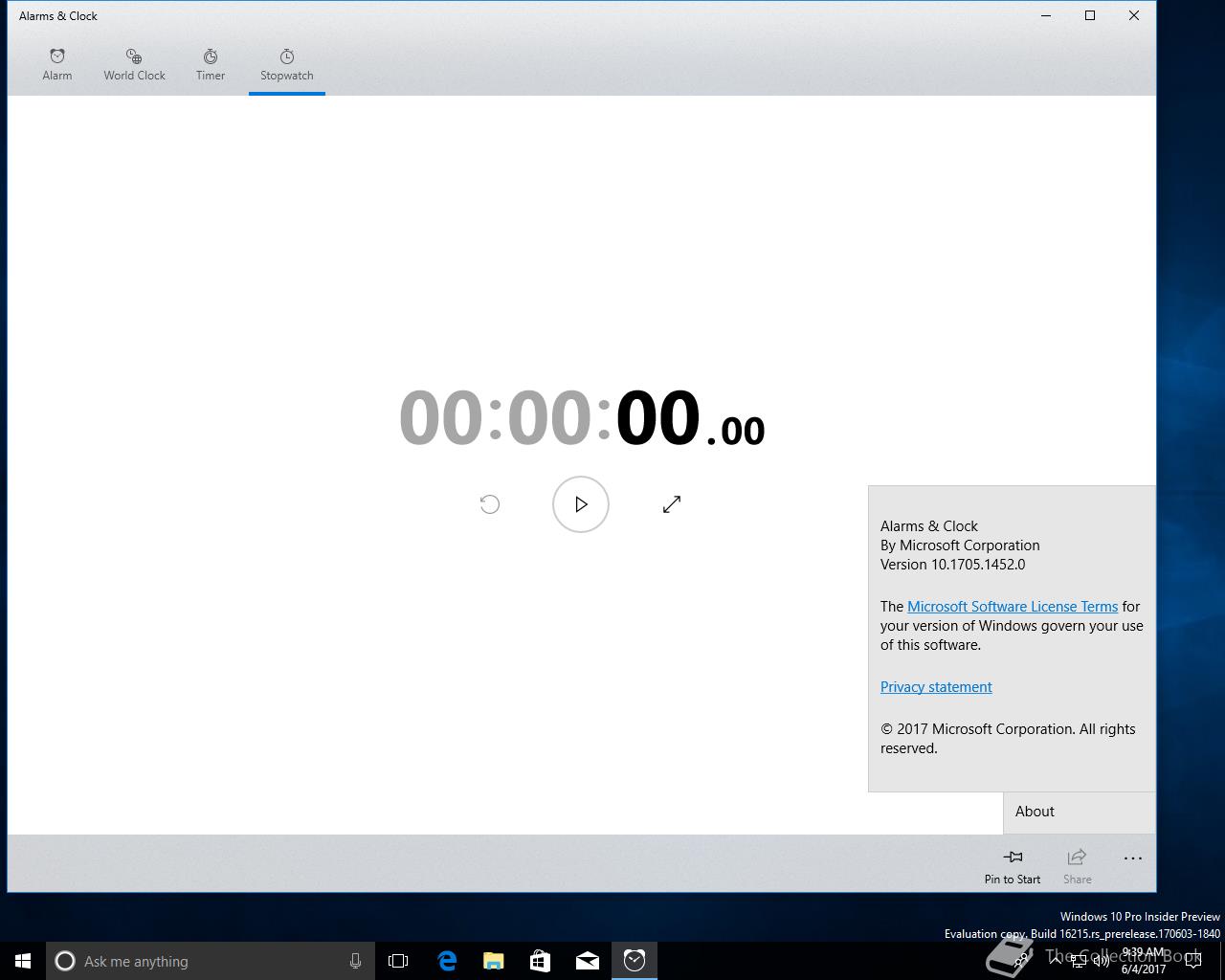This screenshot has height=980, width=1225.
Task: Open File Explorer from the taskbar
Action: coord(494,961)
